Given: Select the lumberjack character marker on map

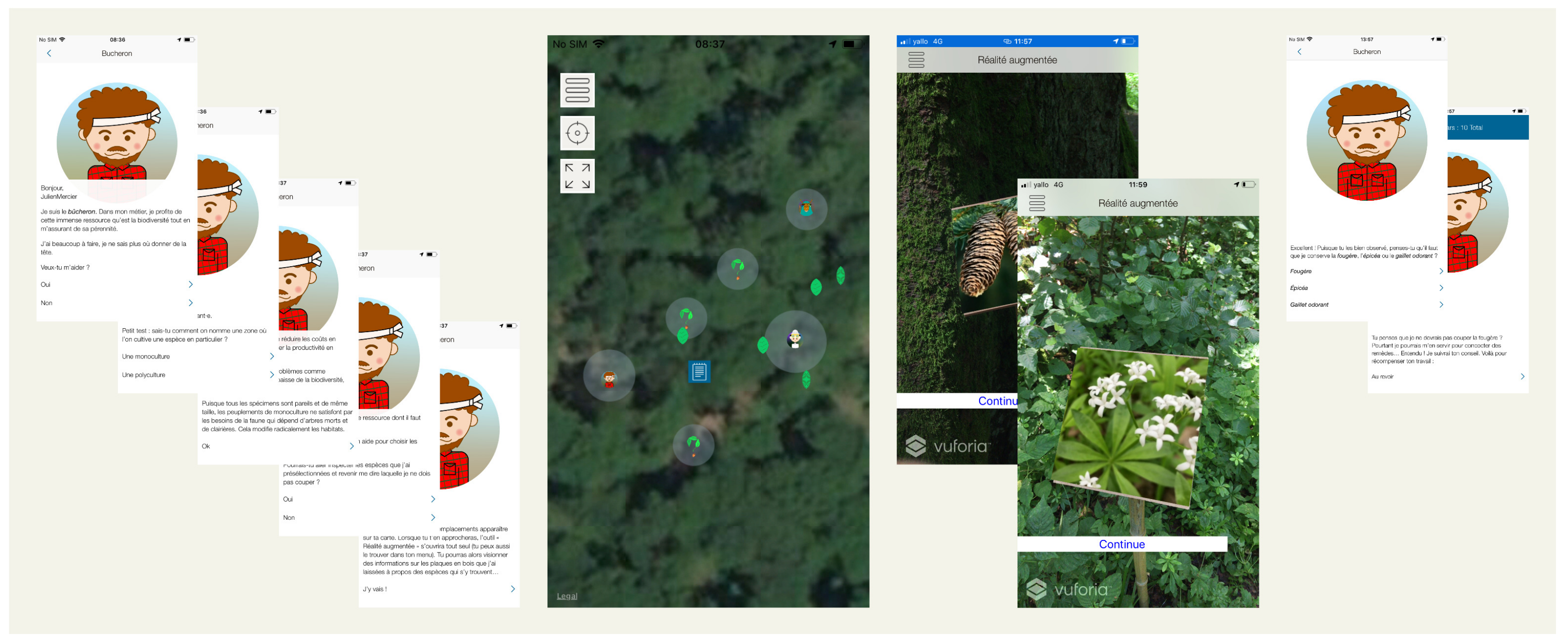Looking at the screenshot, I should [x=608, y=378].
